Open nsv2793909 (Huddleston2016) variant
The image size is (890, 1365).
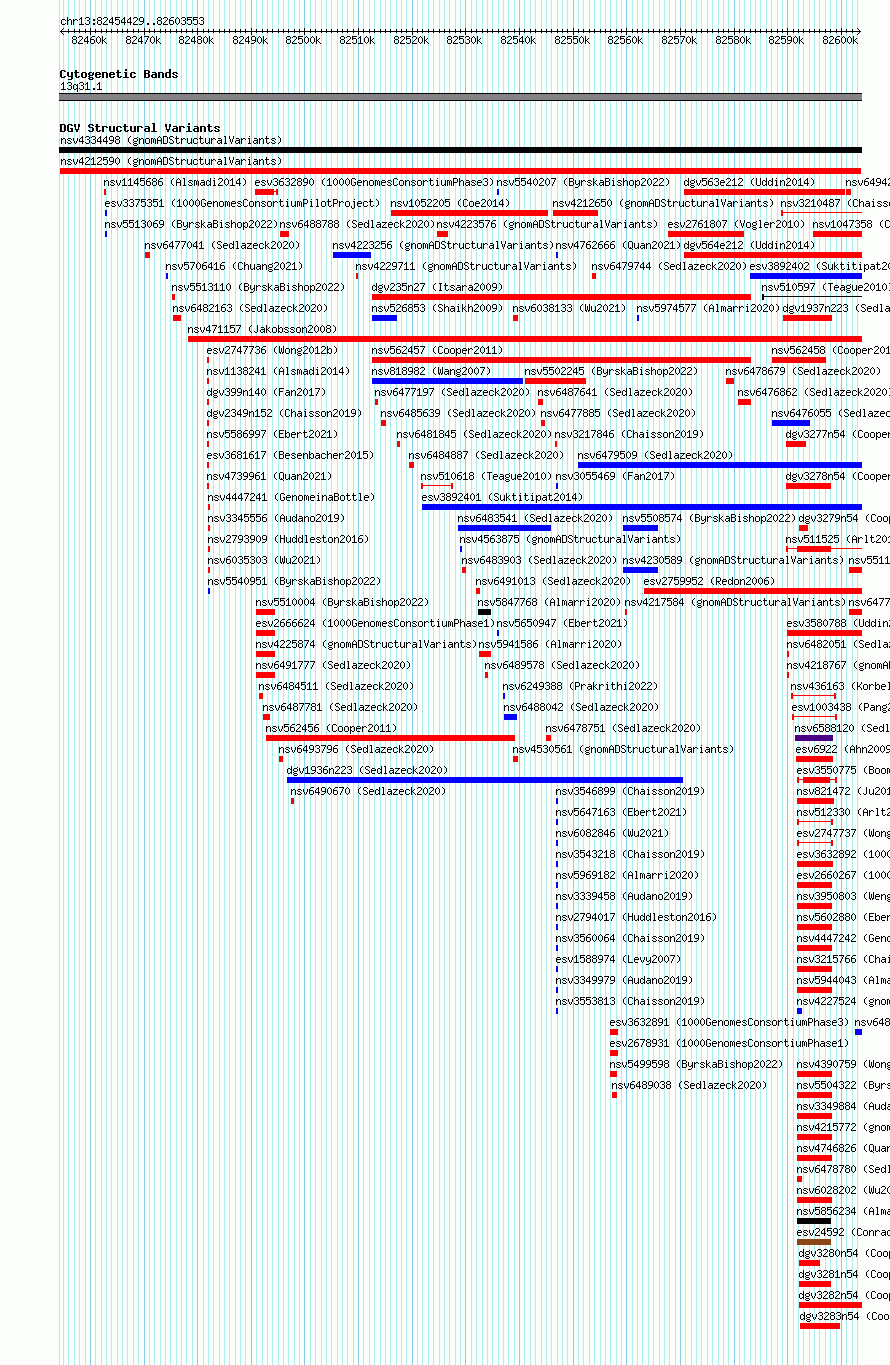pyautogui.click(x=290, y=539)
